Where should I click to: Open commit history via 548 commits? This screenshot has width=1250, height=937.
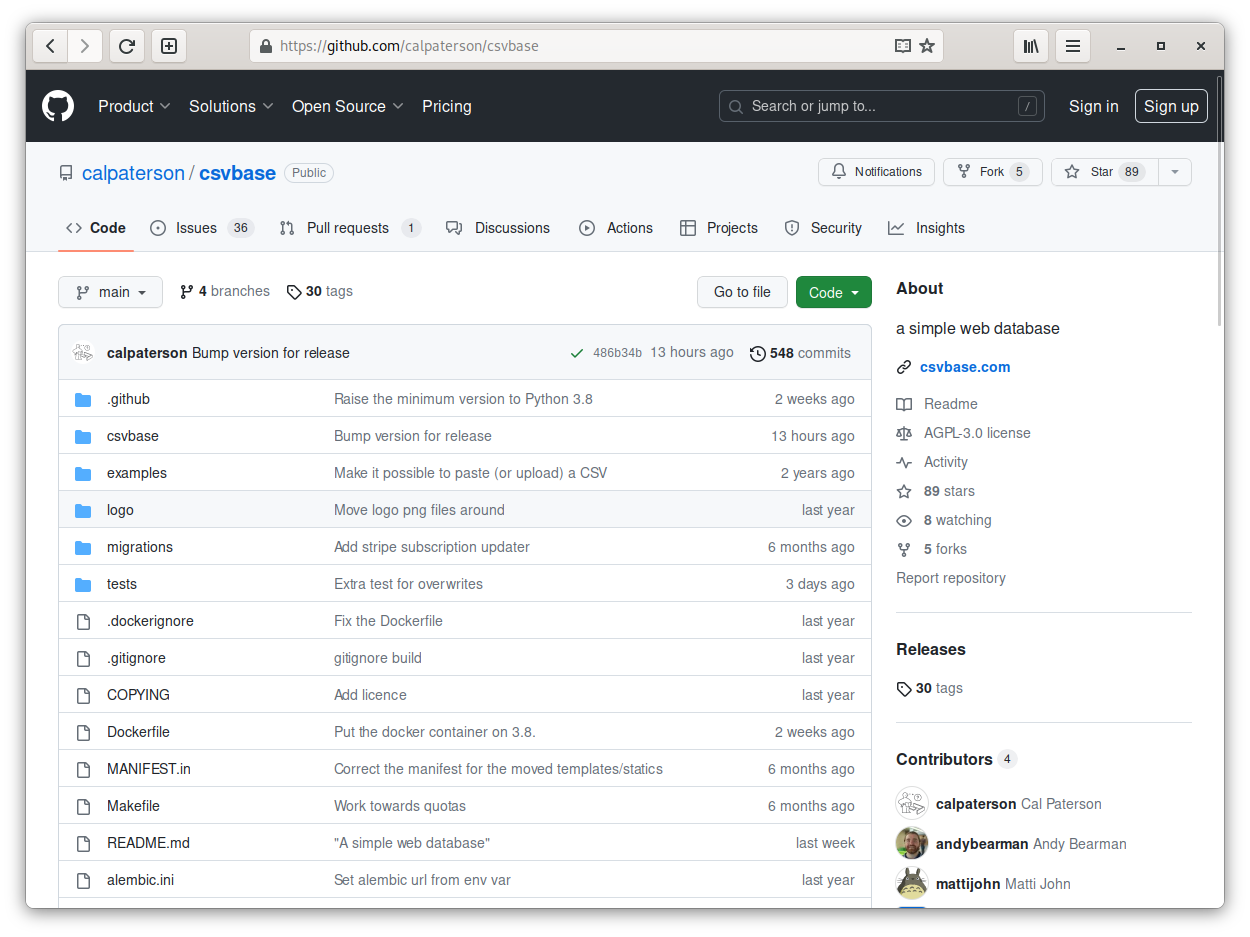click(800, 353)
